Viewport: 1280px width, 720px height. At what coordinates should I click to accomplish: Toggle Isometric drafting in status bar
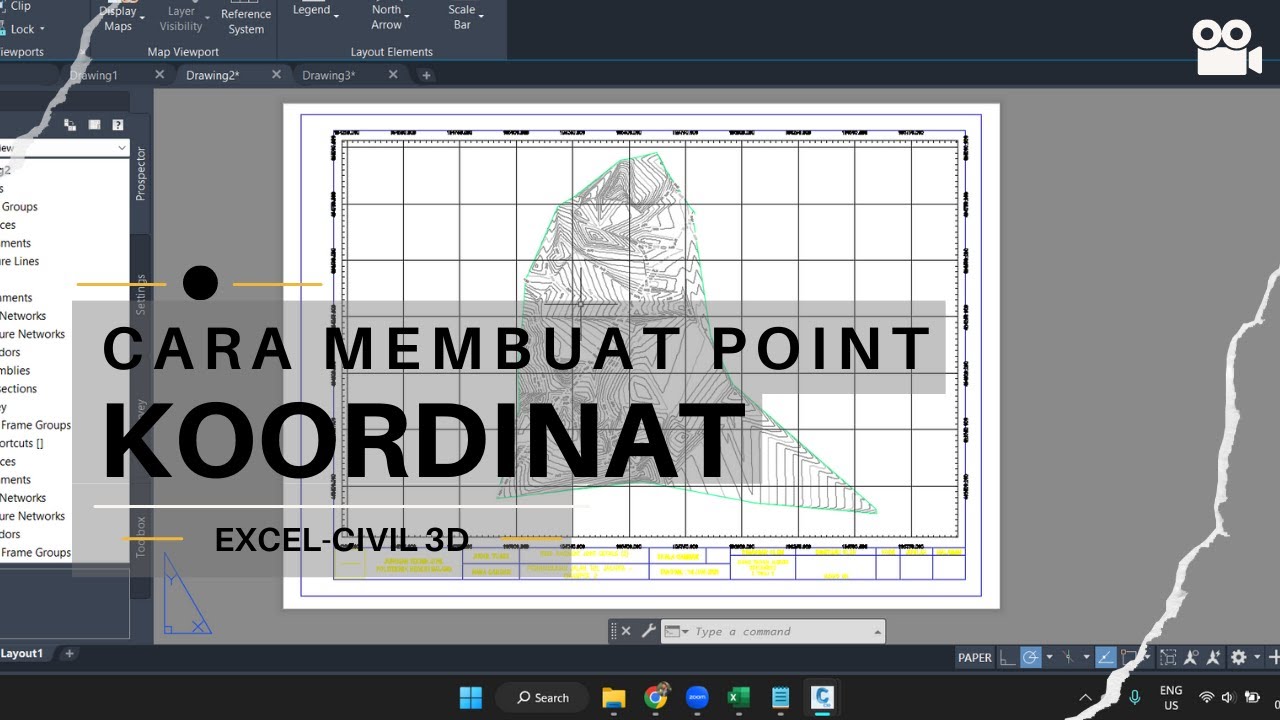(1068, 657)
